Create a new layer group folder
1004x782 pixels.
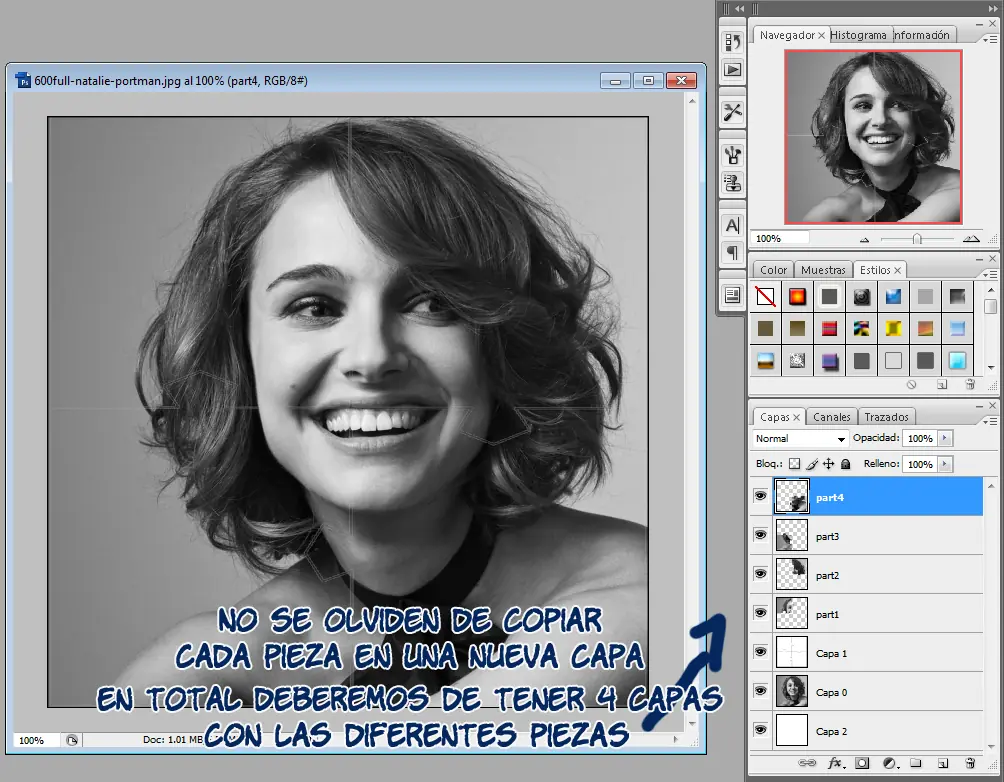point(915,763)
